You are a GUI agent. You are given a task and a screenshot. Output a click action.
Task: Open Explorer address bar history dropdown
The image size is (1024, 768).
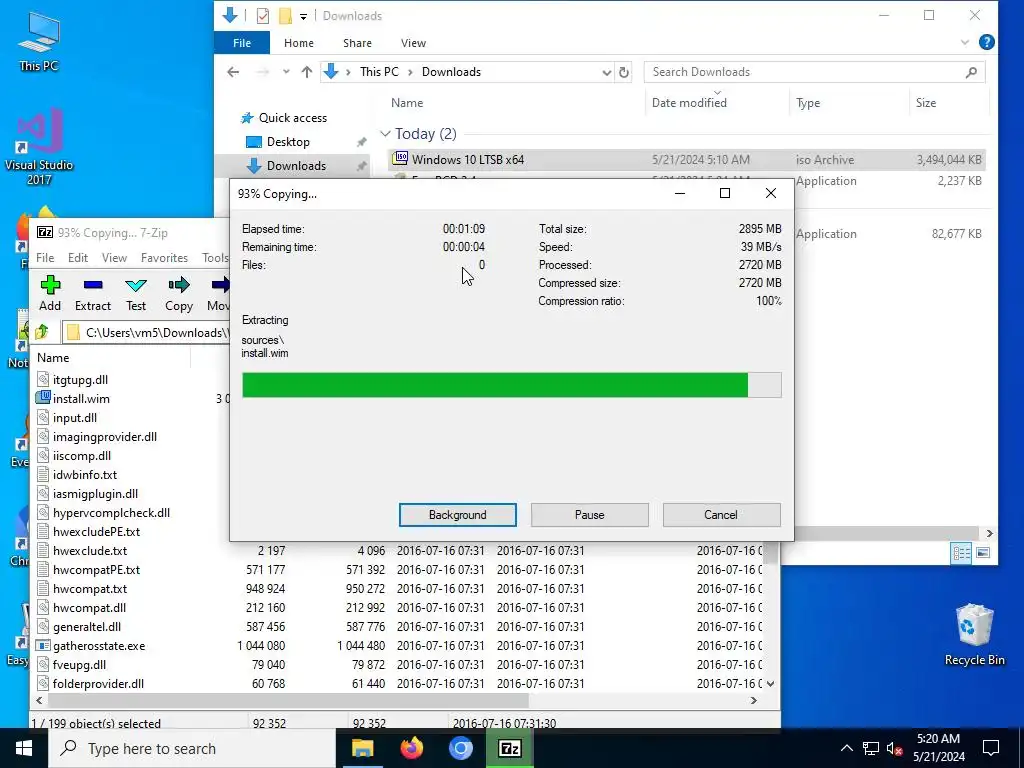tap(606, 72)
